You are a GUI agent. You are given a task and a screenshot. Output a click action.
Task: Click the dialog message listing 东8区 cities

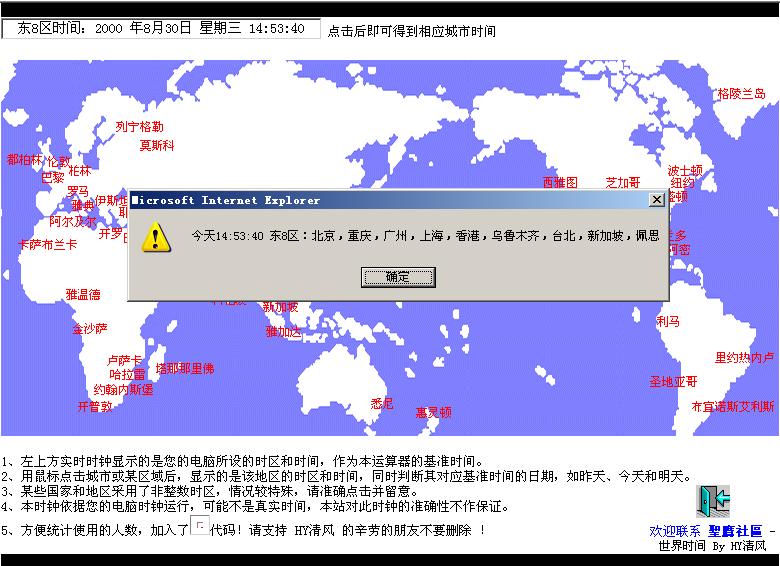425,235
